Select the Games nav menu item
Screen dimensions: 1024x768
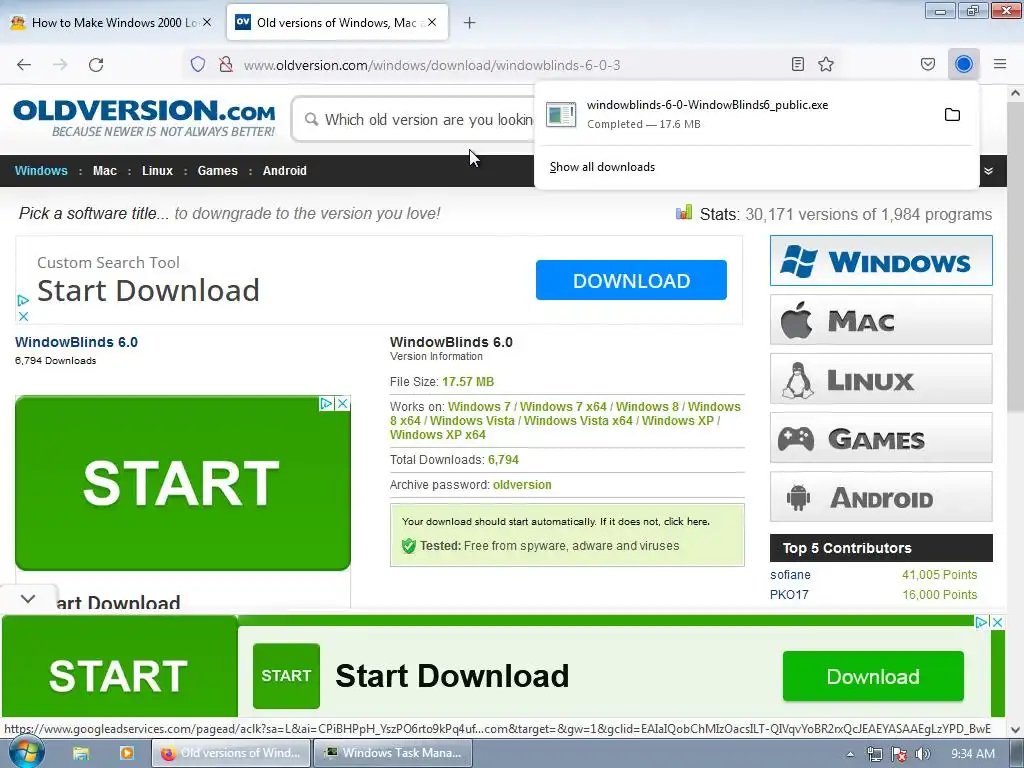pos(217,171)
